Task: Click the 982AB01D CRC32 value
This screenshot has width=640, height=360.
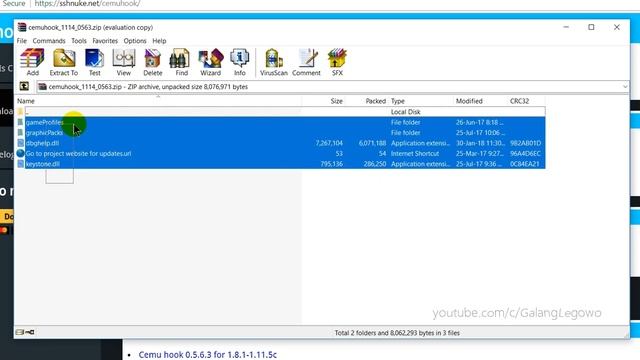Action: pyautogui.click(x=525, y=143)
